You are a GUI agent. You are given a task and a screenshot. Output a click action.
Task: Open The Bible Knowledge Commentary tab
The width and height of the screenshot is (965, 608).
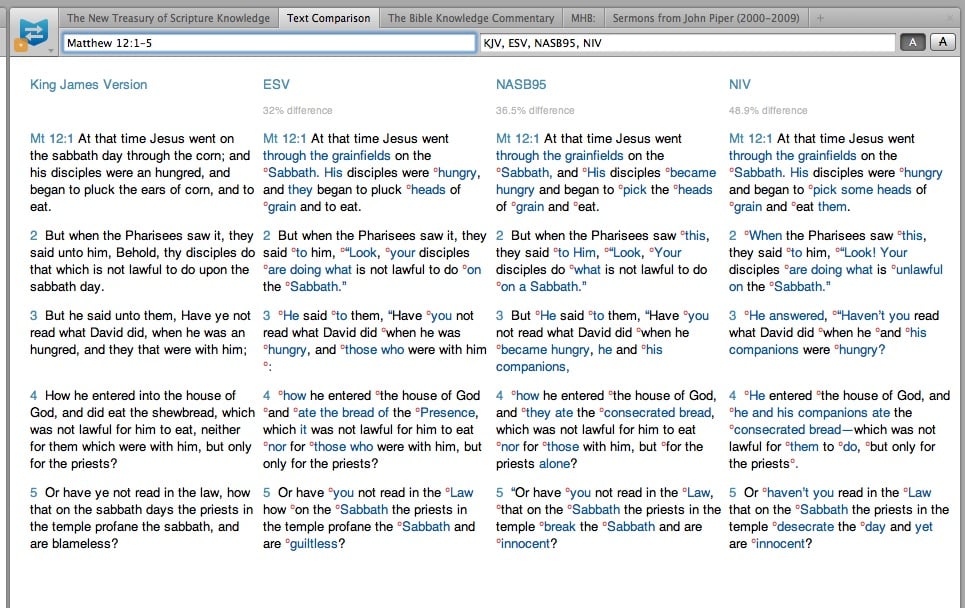point(471,18)
